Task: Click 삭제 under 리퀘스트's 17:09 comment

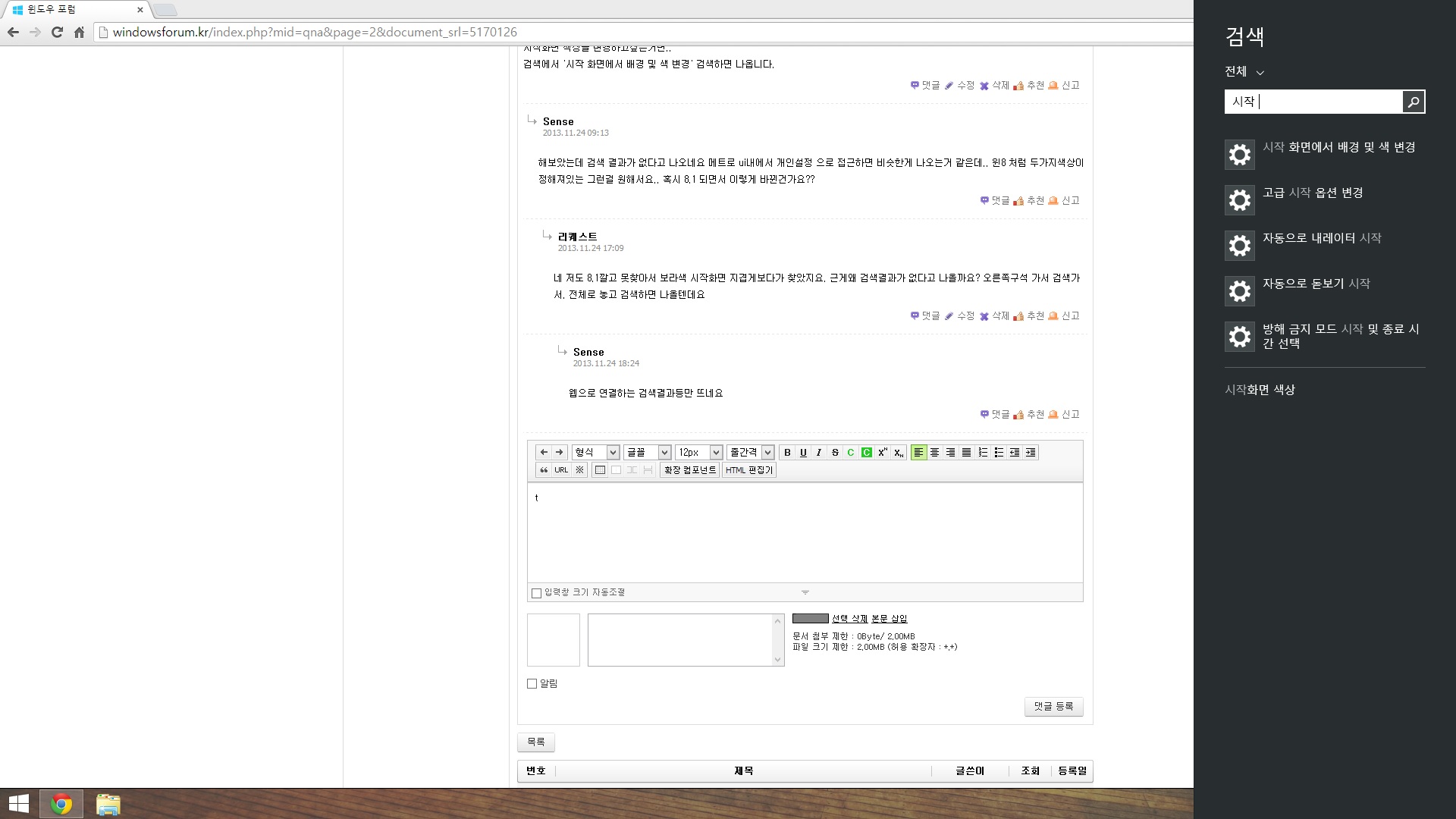Action: 994,316
